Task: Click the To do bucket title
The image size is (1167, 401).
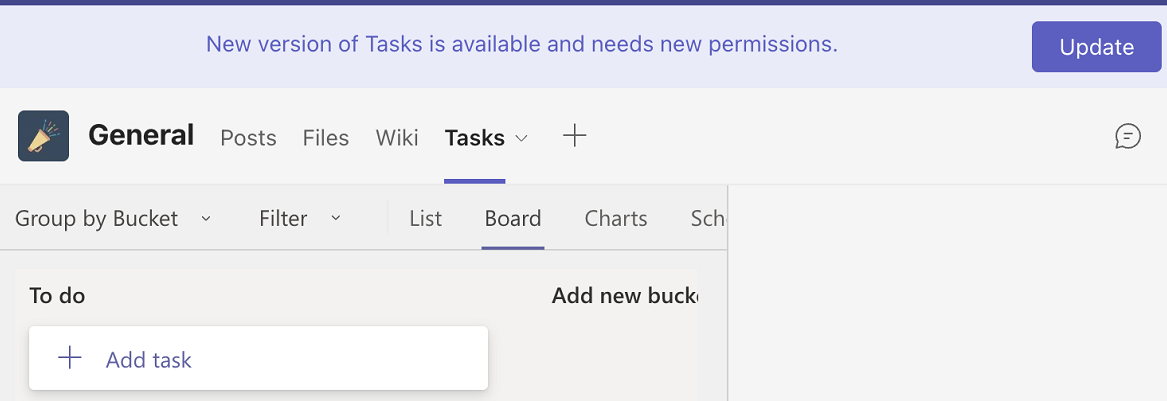Action: [x=57, y=296]
